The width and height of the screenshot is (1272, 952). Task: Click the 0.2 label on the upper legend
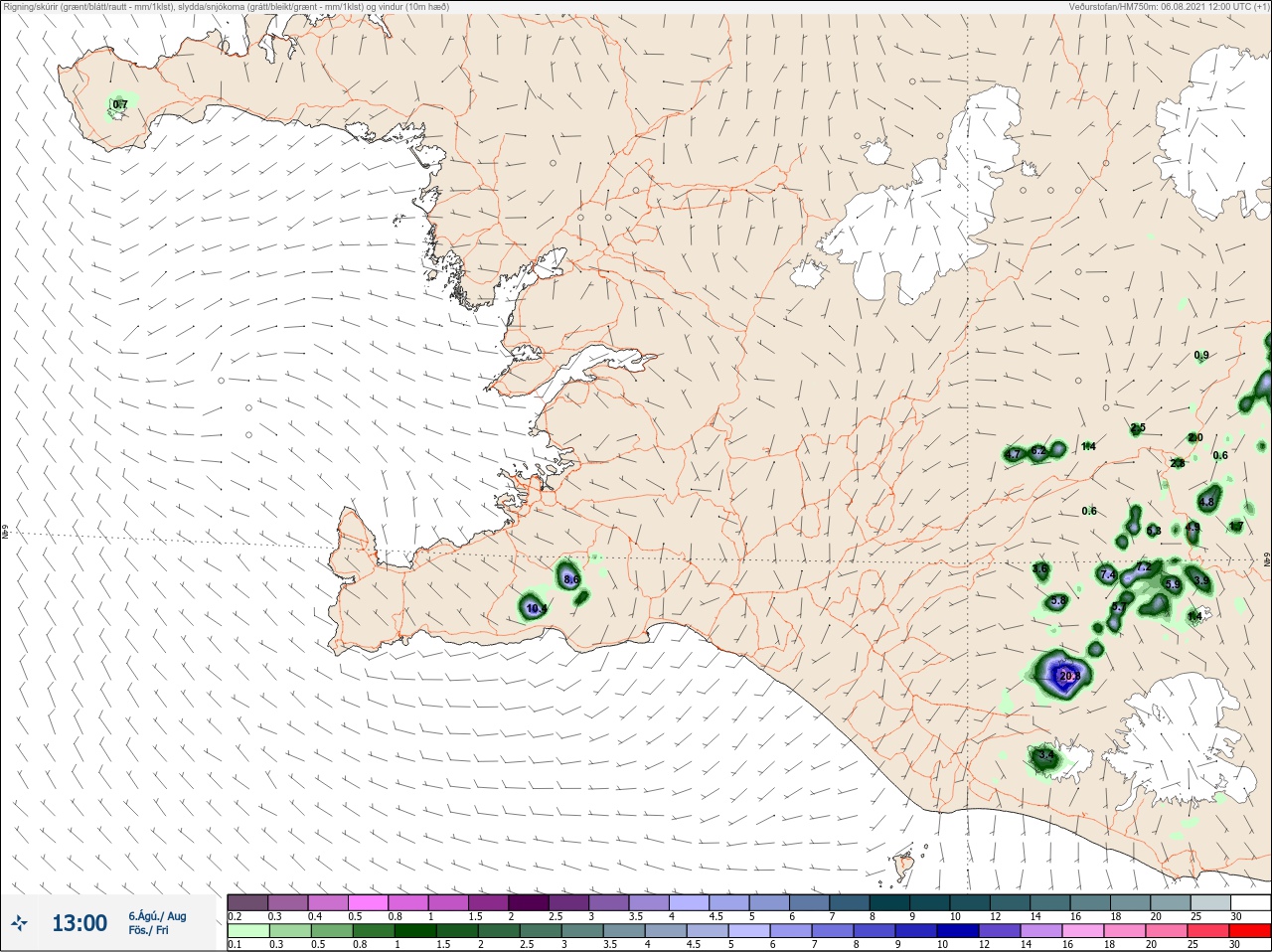[x=235, y=916]
